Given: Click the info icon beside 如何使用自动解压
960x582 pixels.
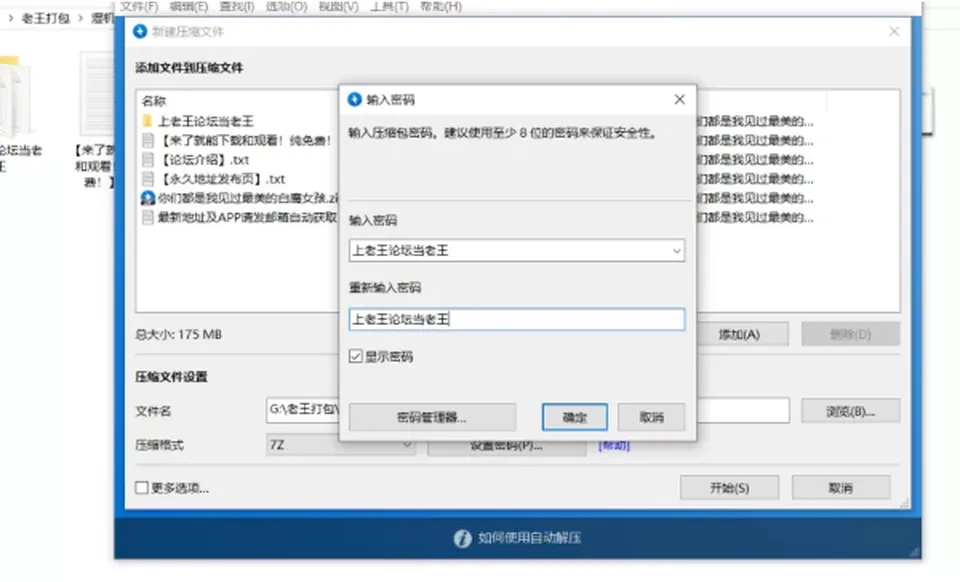Looking at the screenshot, I should 462,538.
